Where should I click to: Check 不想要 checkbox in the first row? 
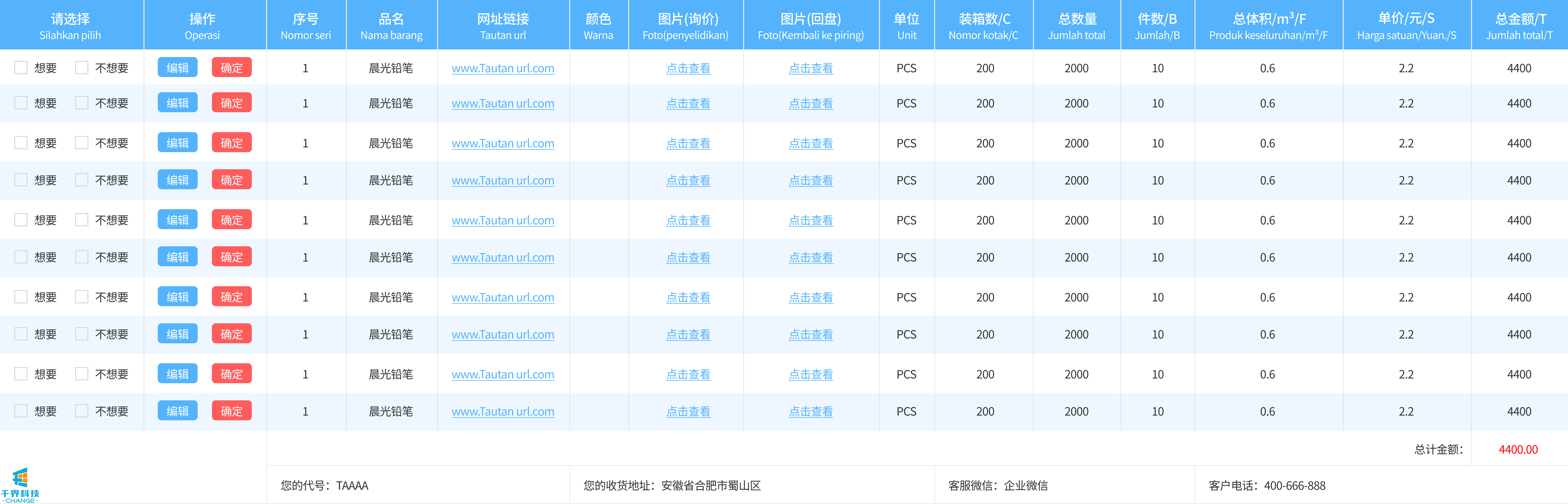(81, 68)
